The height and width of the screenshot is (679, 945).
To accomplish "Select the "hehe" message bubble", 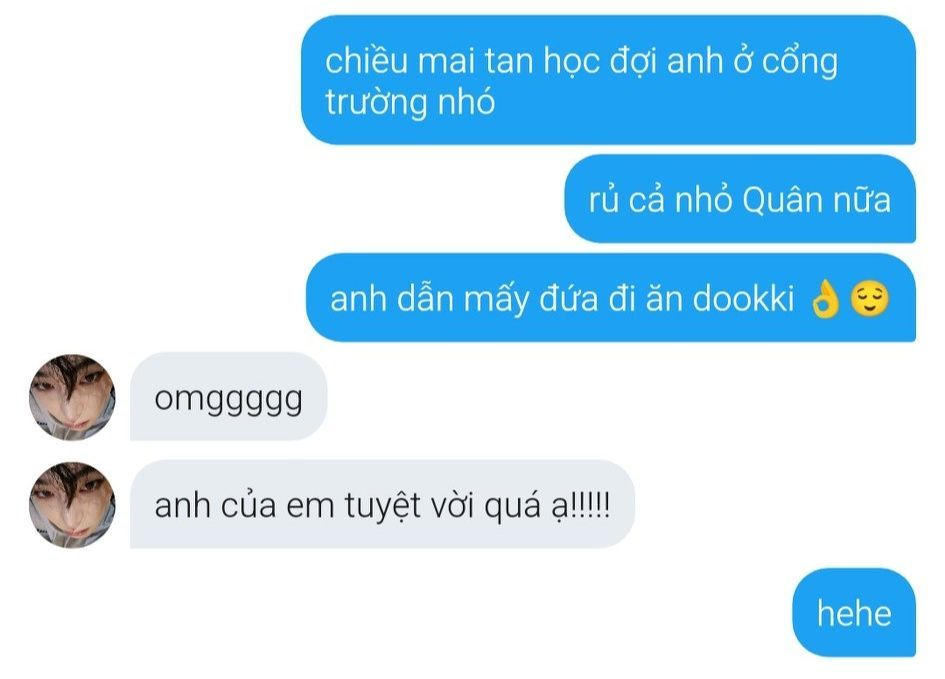I will (x=854, y=612).
